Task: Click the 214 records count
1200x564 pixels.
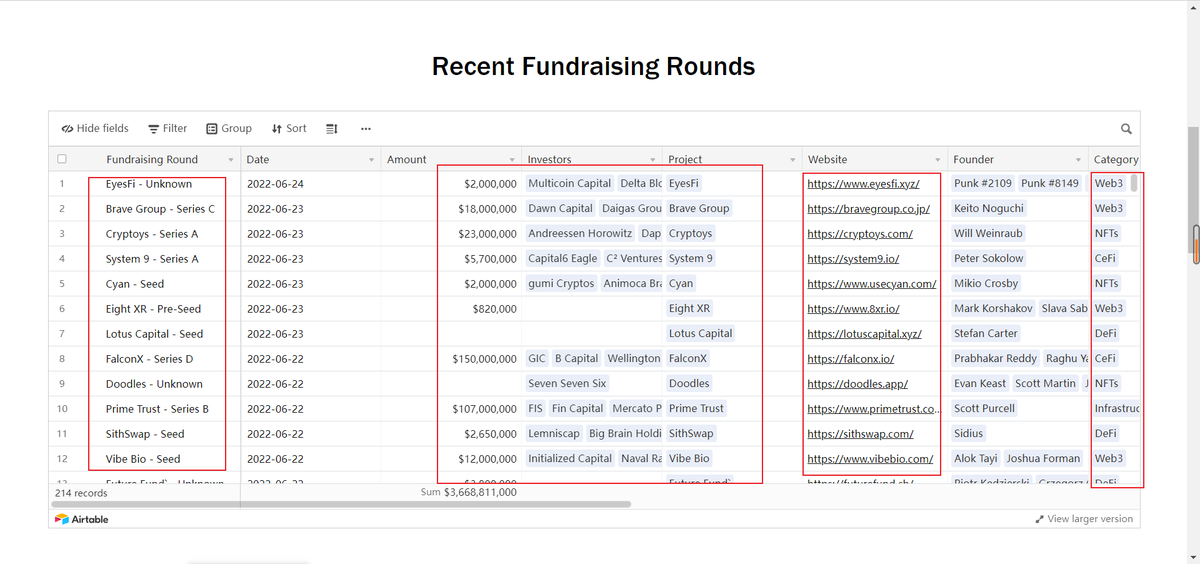Action: (x=81, y=493)
